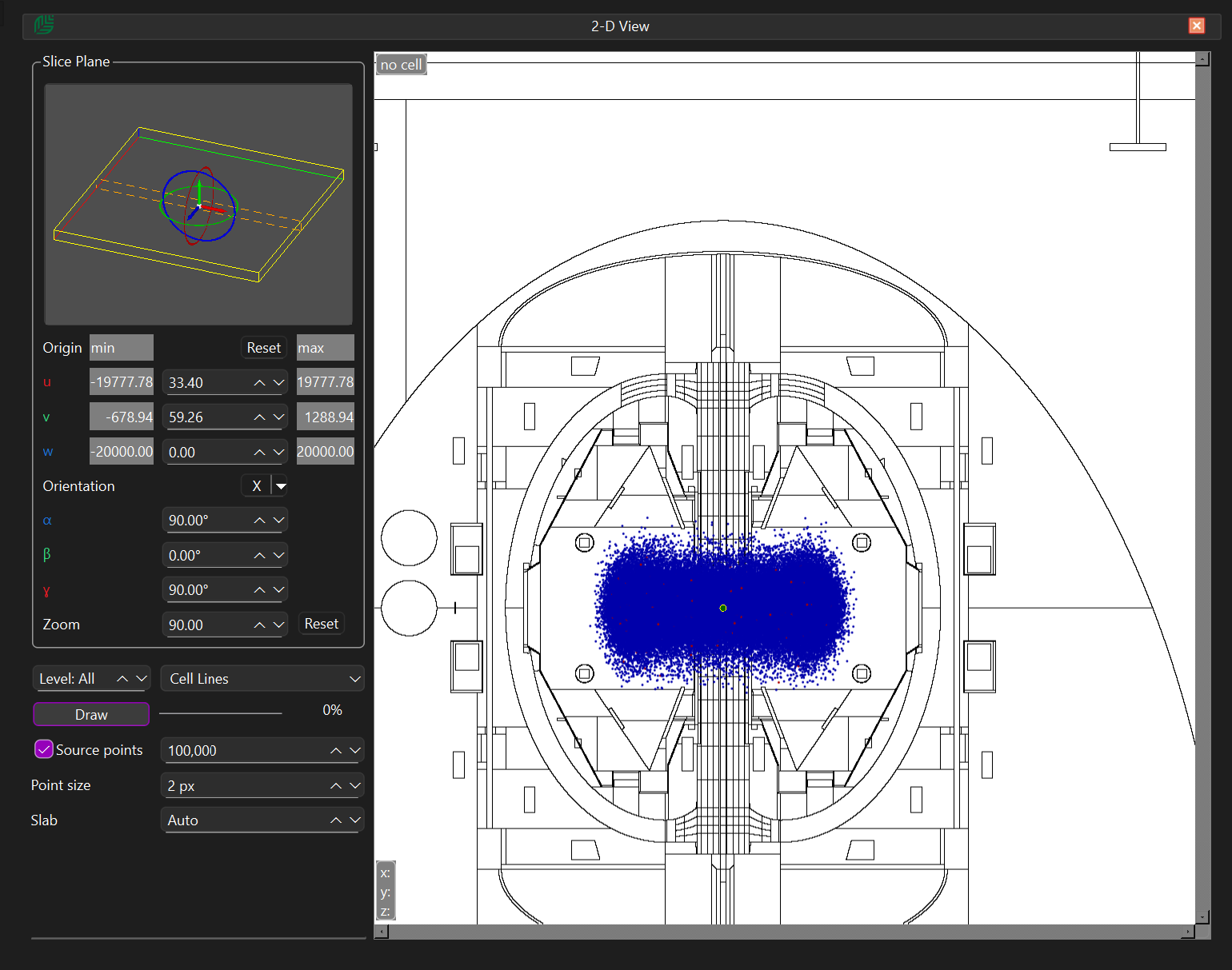This screenshot has height=970, width=1232.
Task: Close the 2-D View window
Action: [x=1197, y=26]
